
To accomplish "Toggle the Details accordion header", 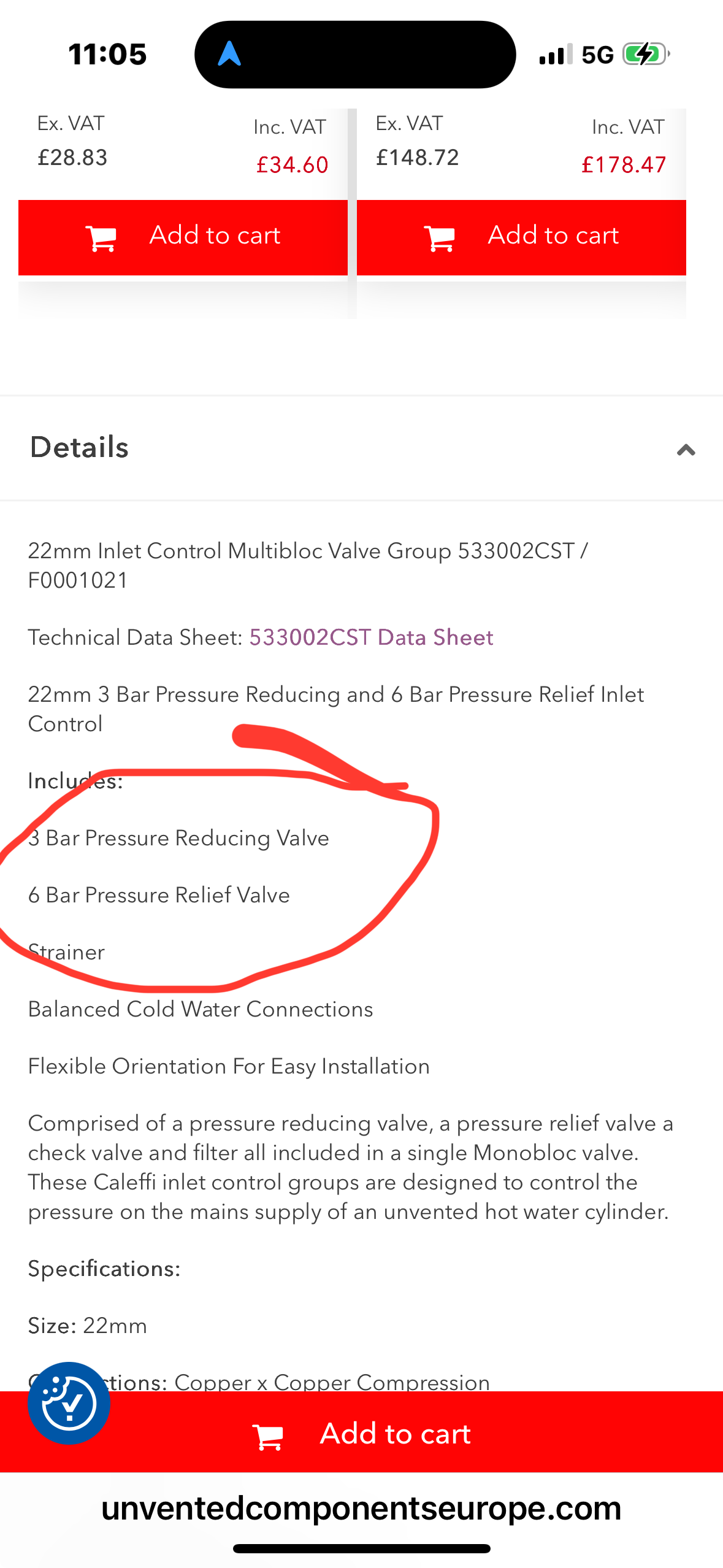I will click(x=361, y=448).
